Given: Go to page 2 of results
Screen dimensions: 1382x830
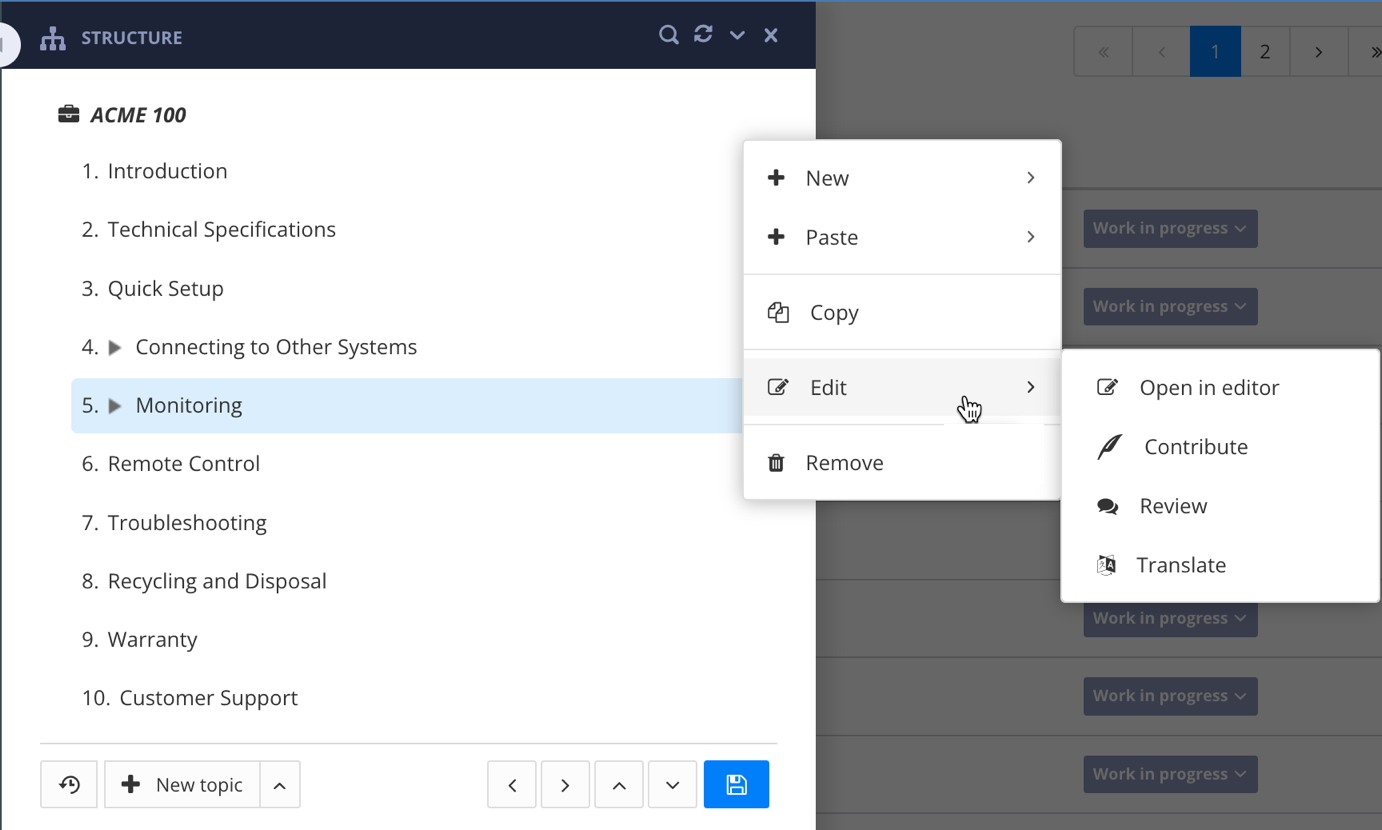Looking at the screenshot, I should pos(1264,51).
